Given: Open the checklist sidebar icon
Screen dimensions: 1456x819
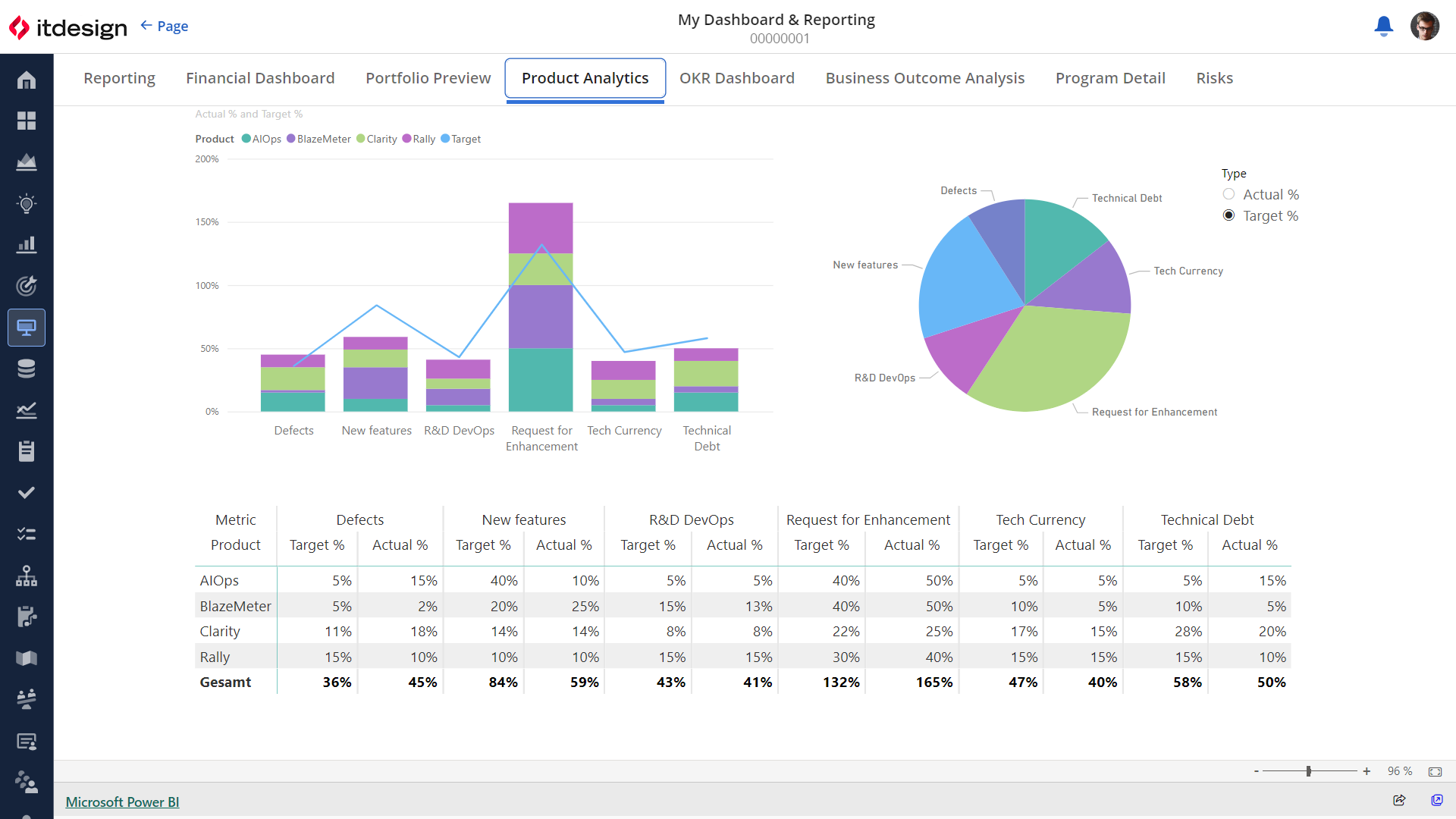Looking at the screenshot, I should (27, 534).
